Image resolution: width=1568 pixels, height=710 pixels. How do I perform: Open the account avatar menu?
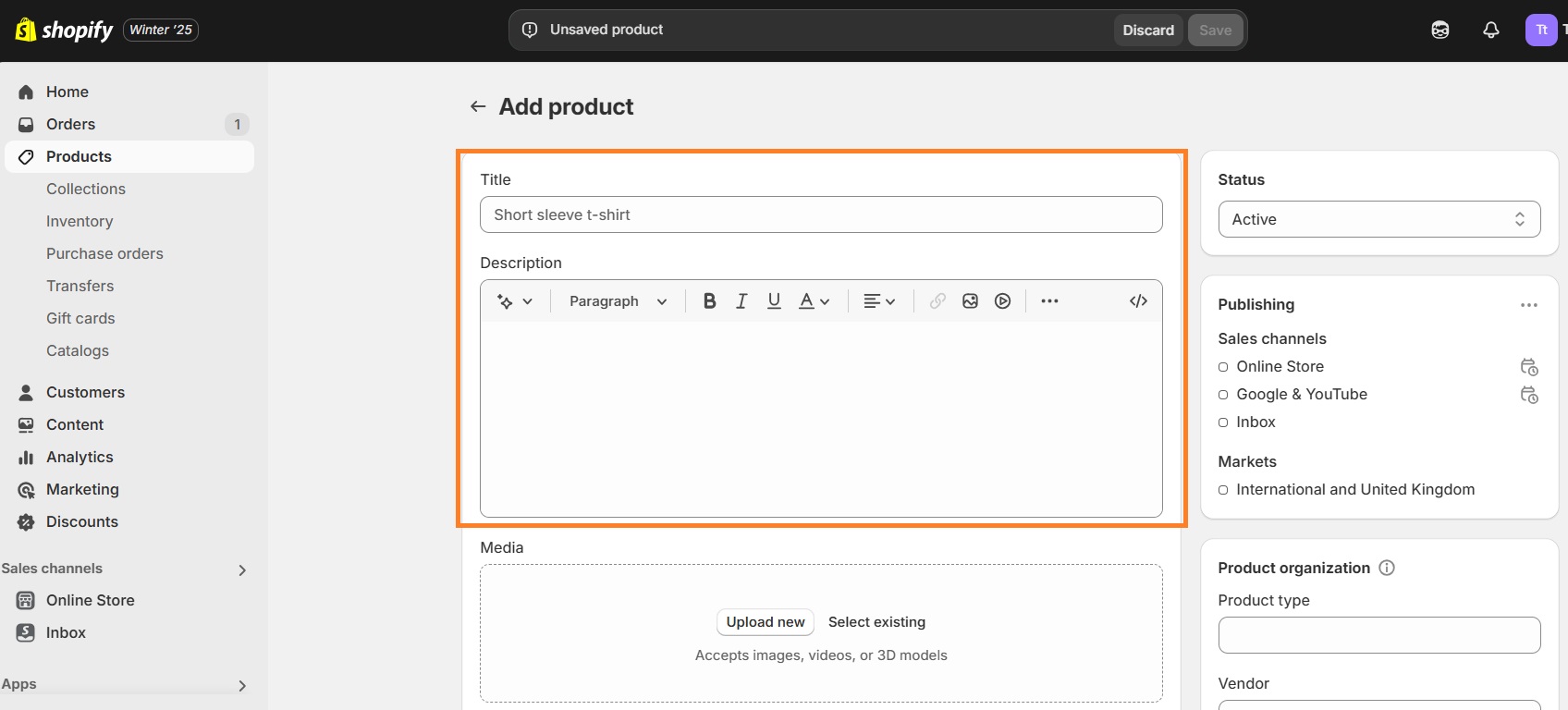point(1541,30)
